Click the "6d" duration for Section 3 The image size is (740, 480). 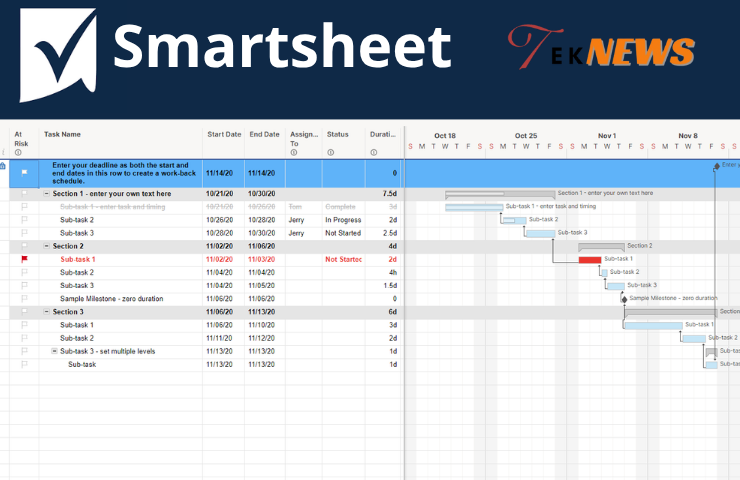(383, 312)
